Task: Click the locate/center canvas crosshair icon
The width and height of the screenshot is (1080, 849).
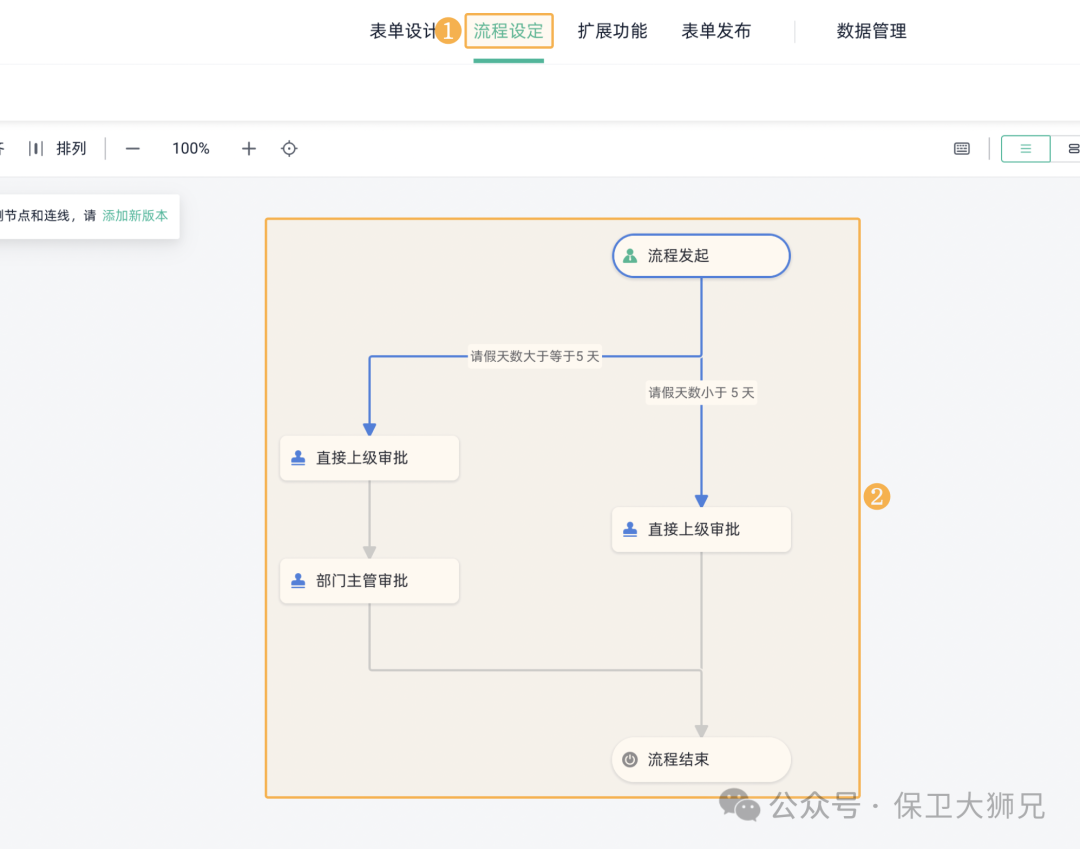Action: [289, 149]
